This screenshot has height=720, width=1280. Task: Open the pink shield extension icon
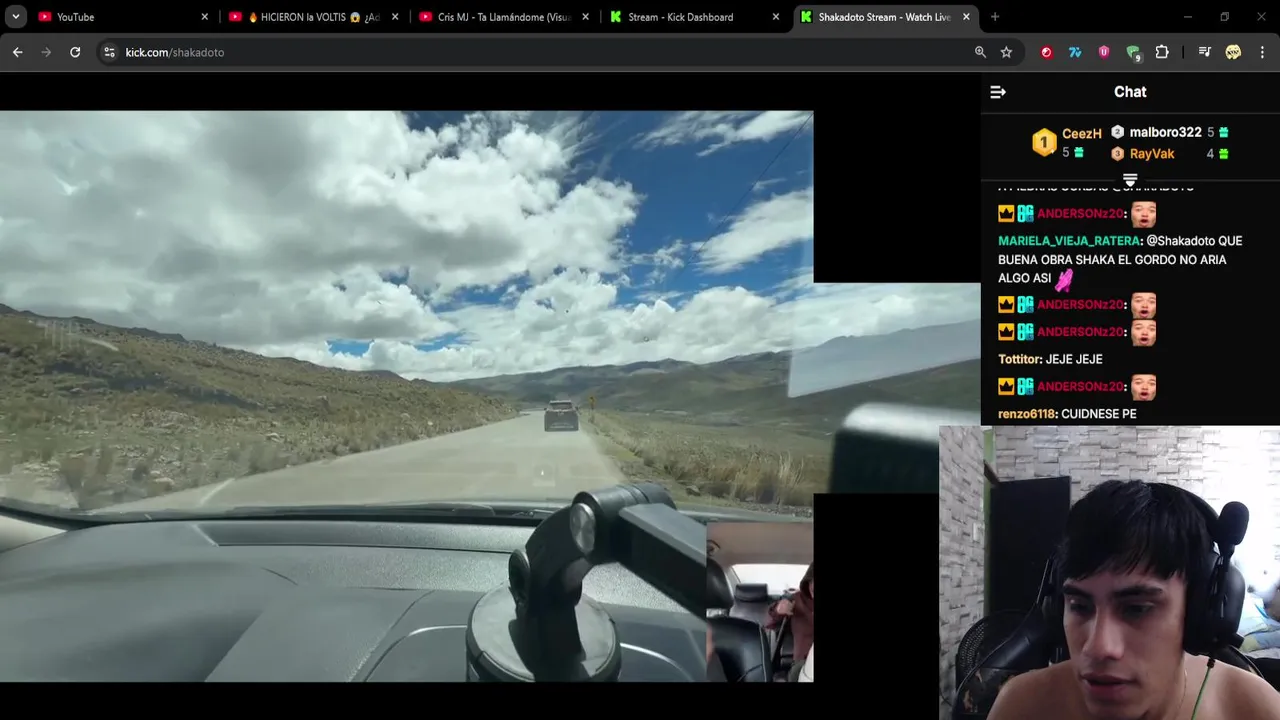click(1104, 52)
